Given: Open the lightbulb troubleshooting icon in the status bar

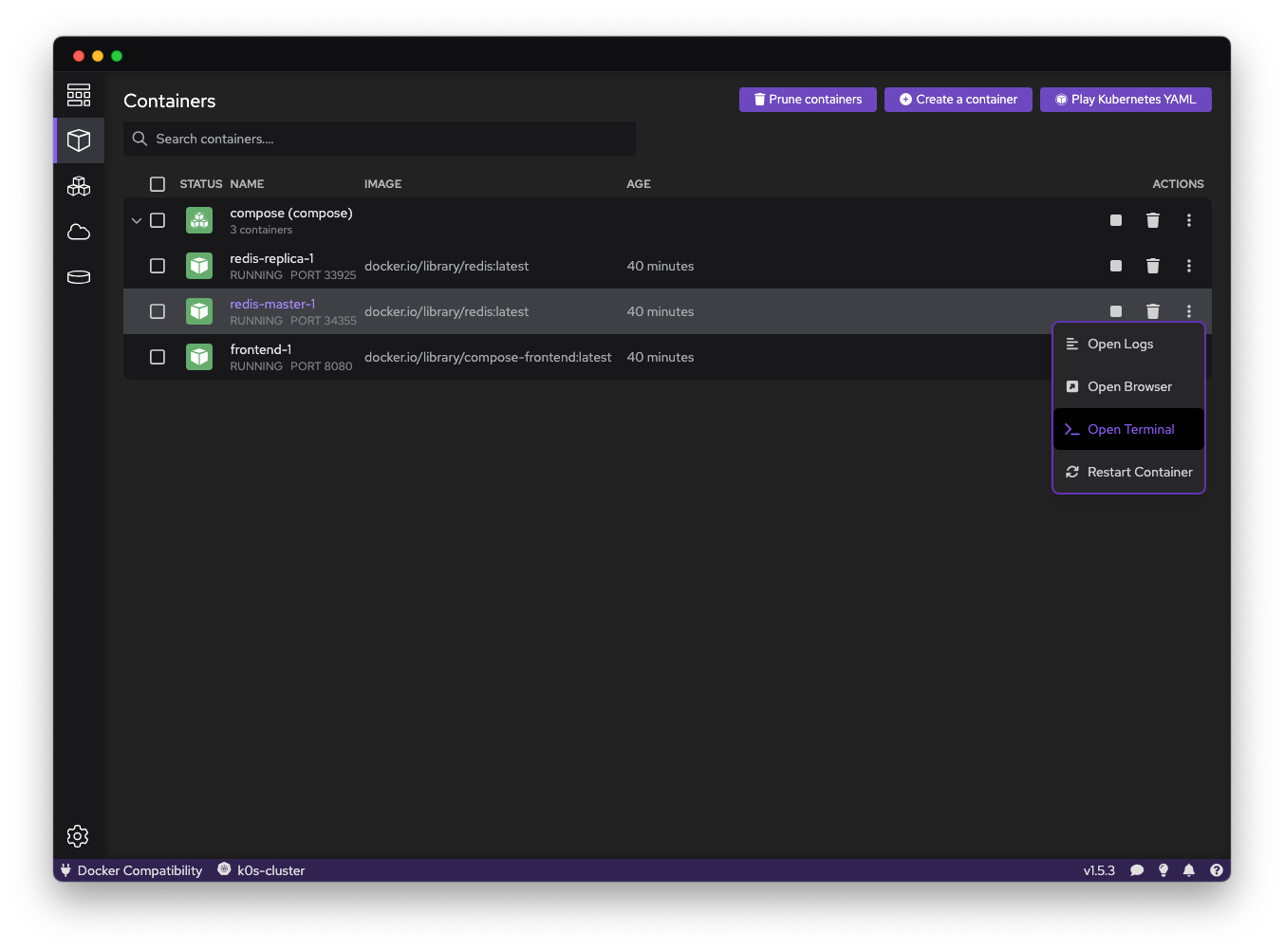Looking at the screenshot, I should (x=1163, y=870).
